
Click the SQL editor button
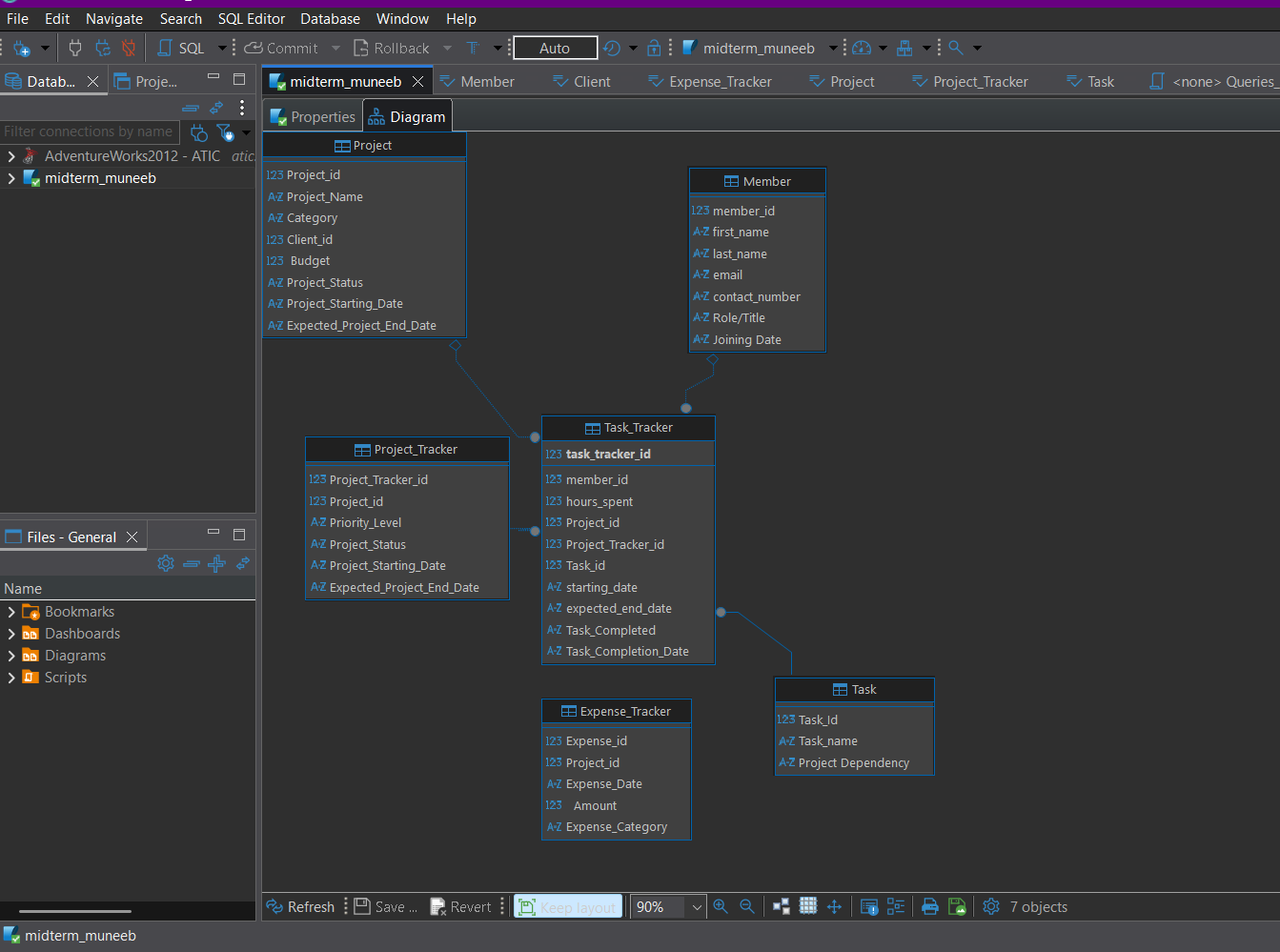tap(181, 48)
